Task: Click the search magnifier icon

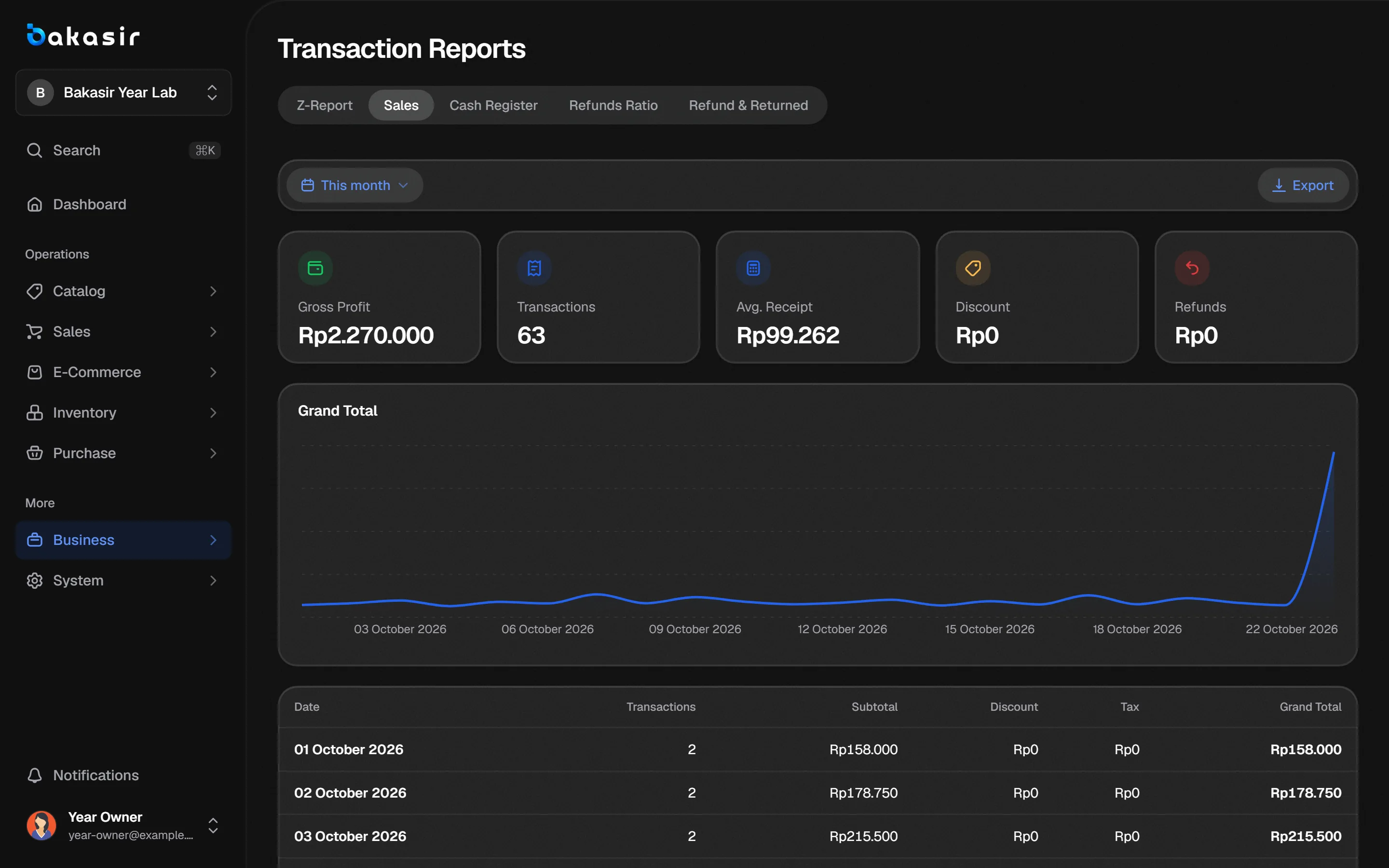Action: 34,150
